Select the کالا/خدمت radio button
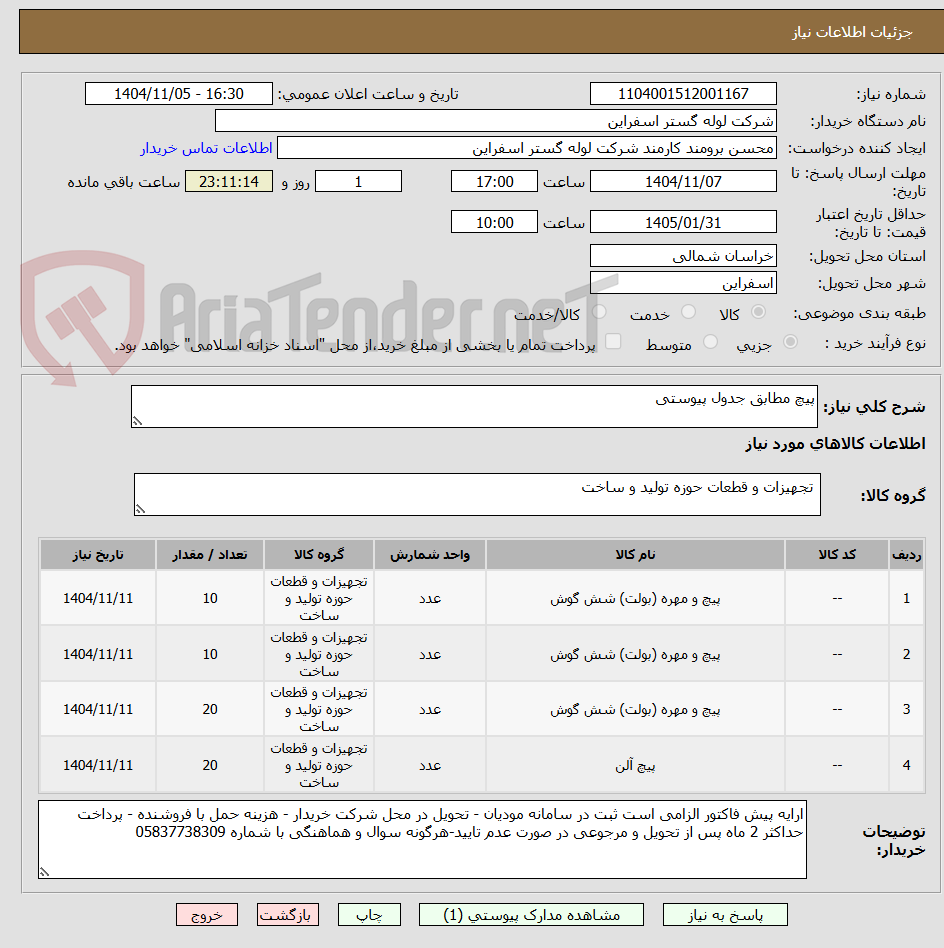This screenshot has width=944, height=948. tap(599, 312)
